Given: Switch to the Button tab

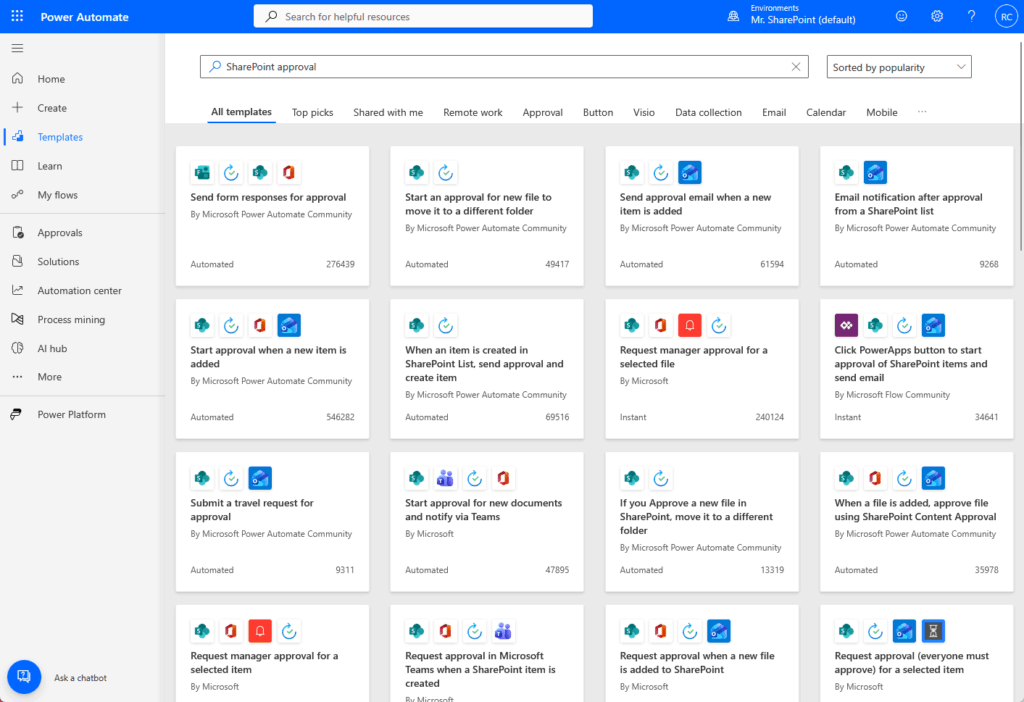Looking at the screenshot, I should [598, 112].
